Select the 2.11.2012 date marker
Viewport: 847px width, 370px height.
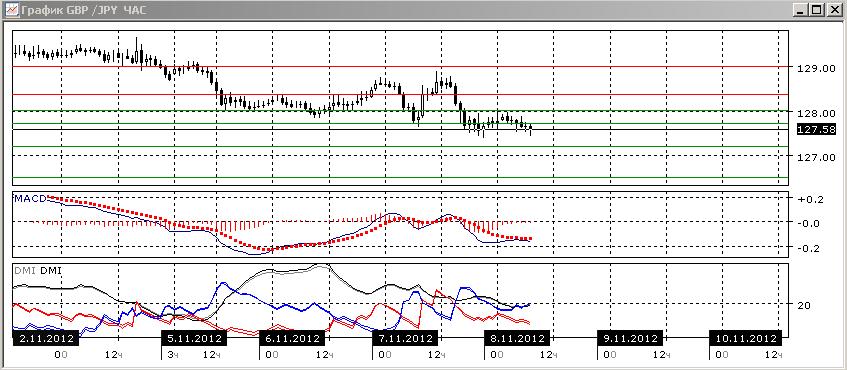click(x=45, y=339)
